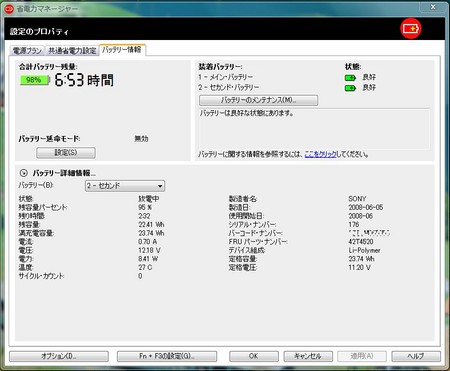Click serial number value 176
The image size is (450, 371).
[x=354, y=224]
